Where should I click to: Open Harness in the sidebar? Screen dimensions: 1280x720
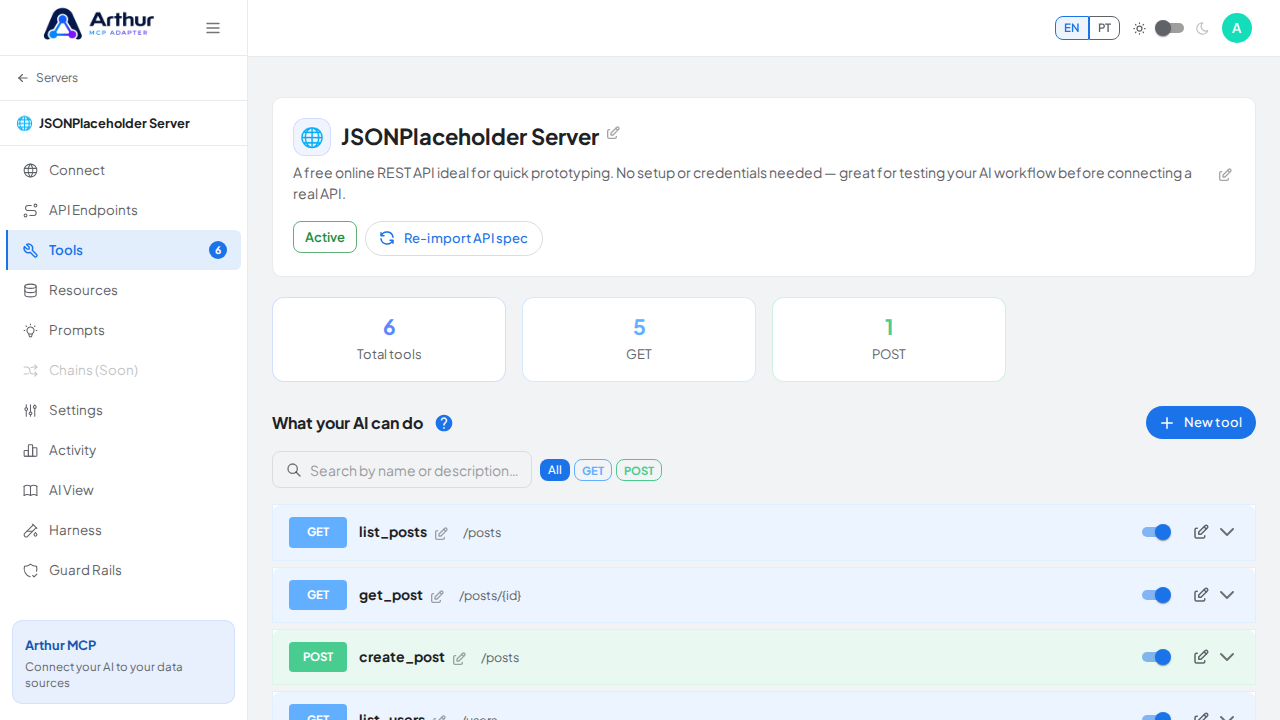(124, 530)
